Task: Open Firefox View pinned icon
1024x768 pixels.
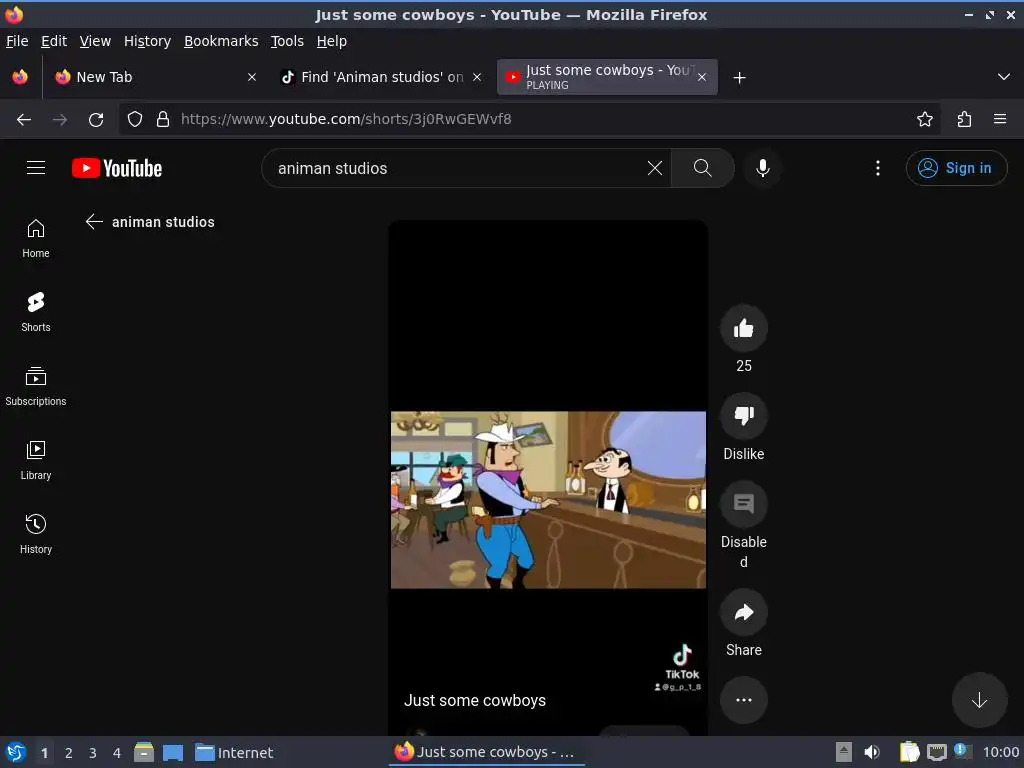Action: pyautogui.click(x=20, y=77)
